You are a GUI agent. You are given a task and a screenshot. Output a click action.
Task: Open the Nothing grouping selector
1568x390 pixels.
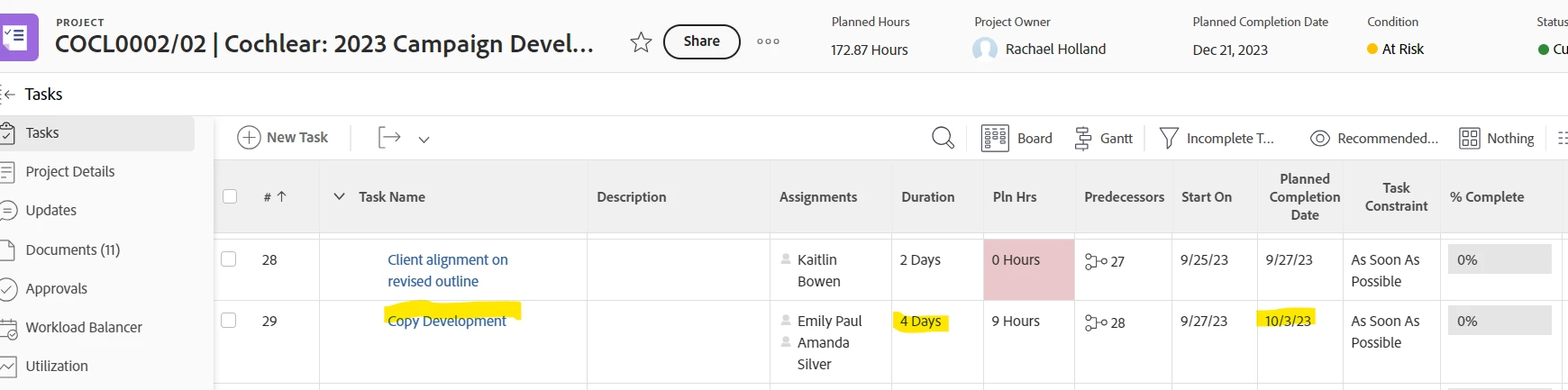[x=1497, y=138]
